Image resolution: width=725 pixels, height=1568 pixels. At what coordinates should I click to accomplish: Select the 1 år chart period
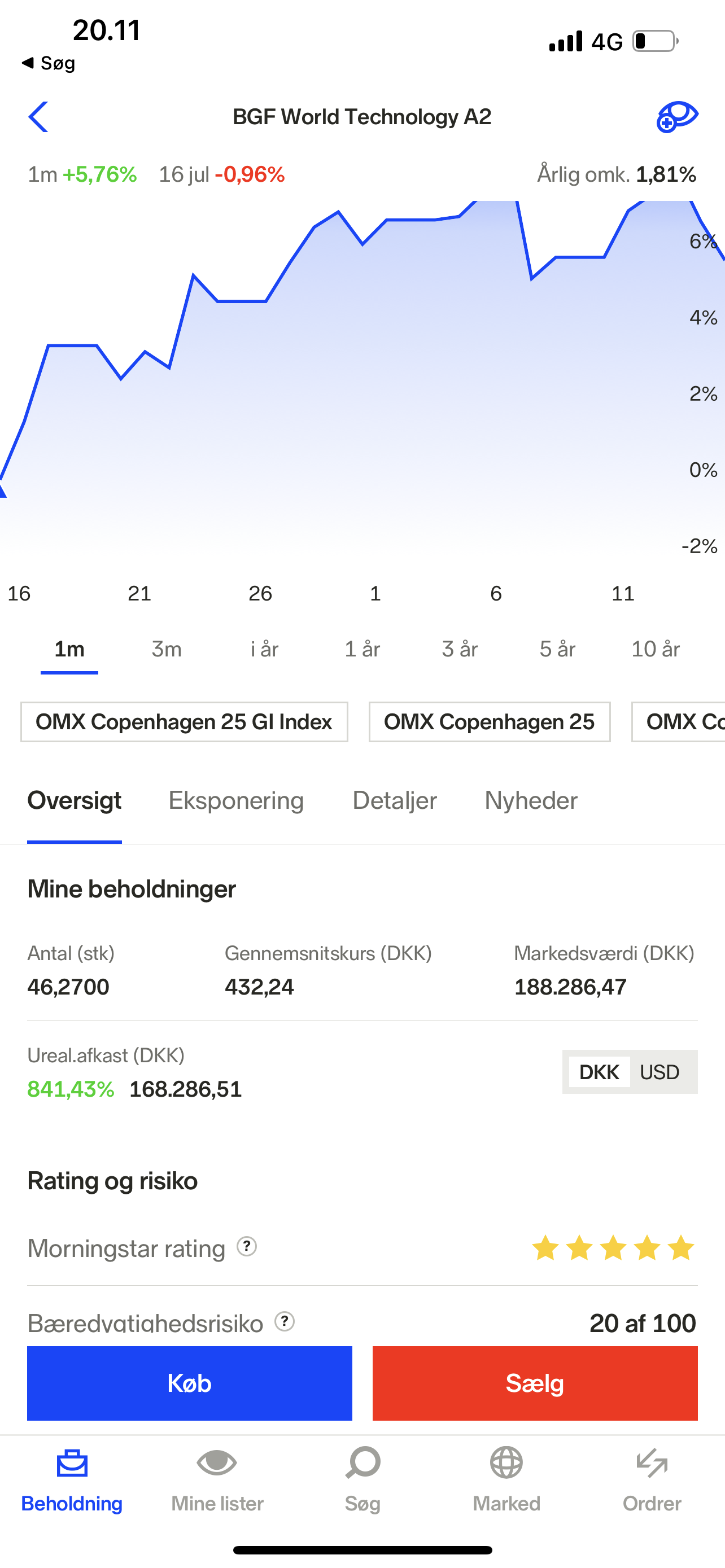click(362, 649)
